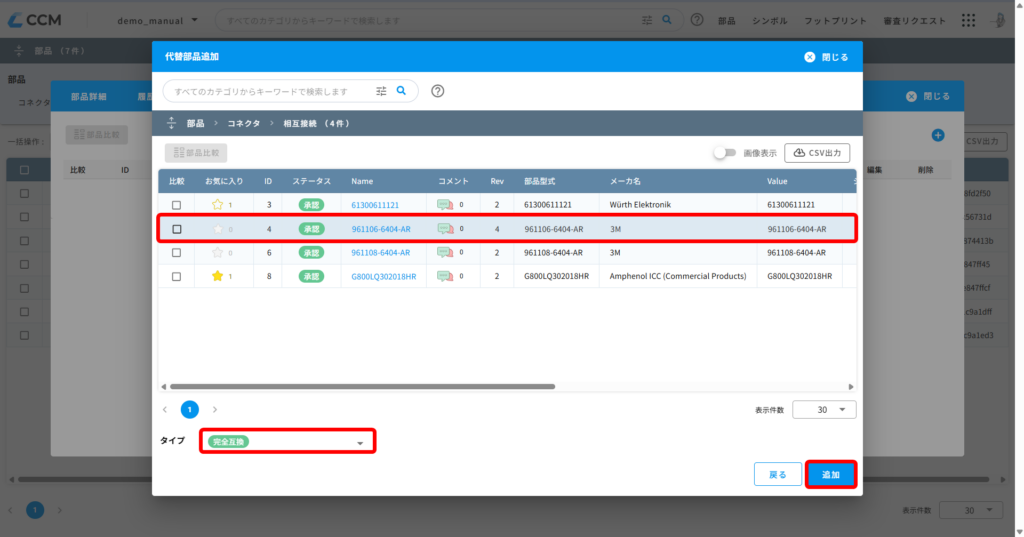Click the CSV出力 button in the dialog
1024x537 pixels.
[817, 153]
